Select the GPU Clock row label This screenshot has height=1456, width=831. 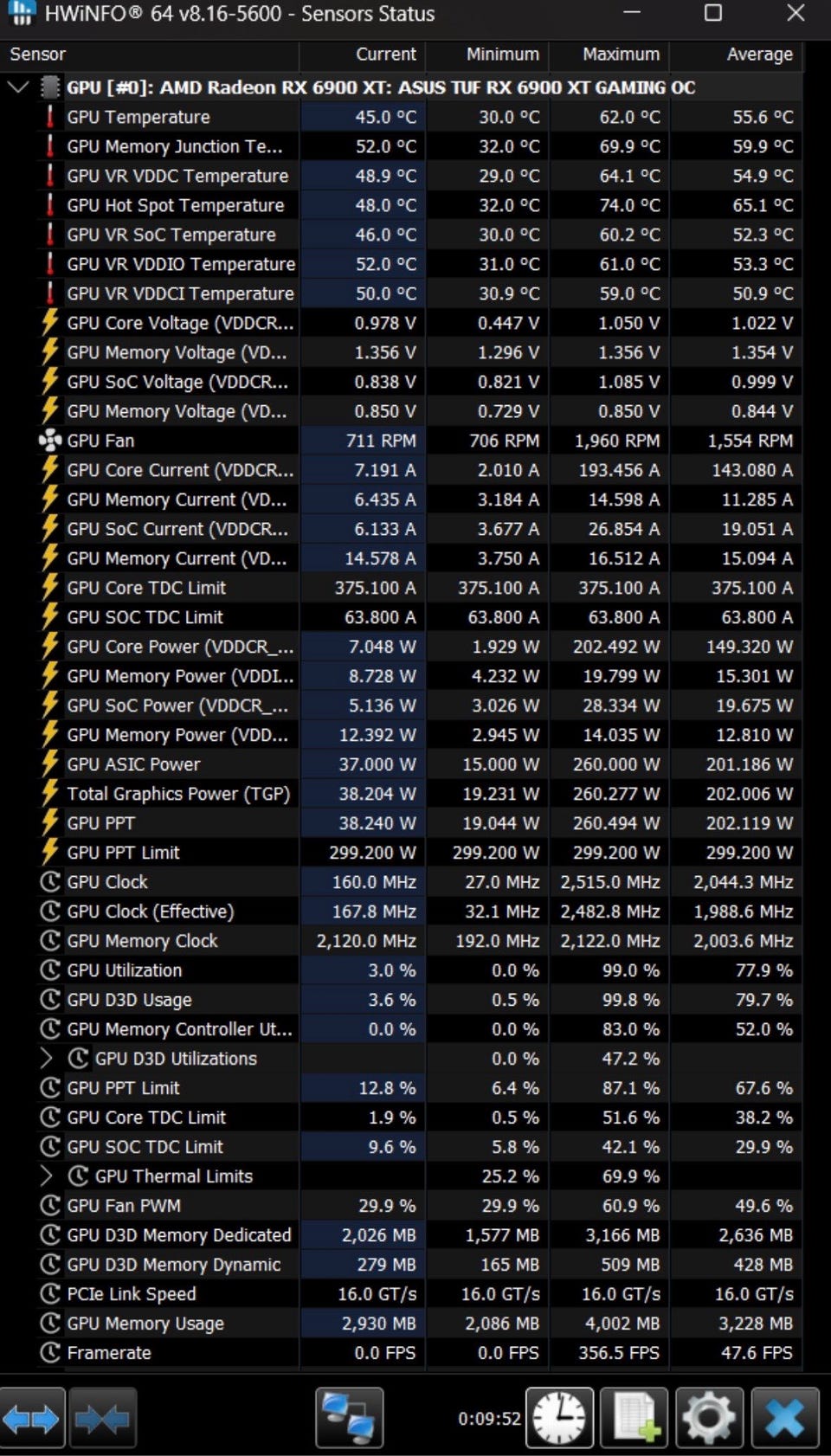pyautogui.click(x=107, y=882)
